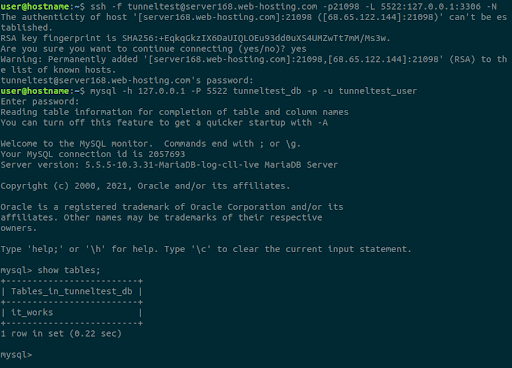
Task: Click the first green user@hostname prompt
Action: point(35,6)
